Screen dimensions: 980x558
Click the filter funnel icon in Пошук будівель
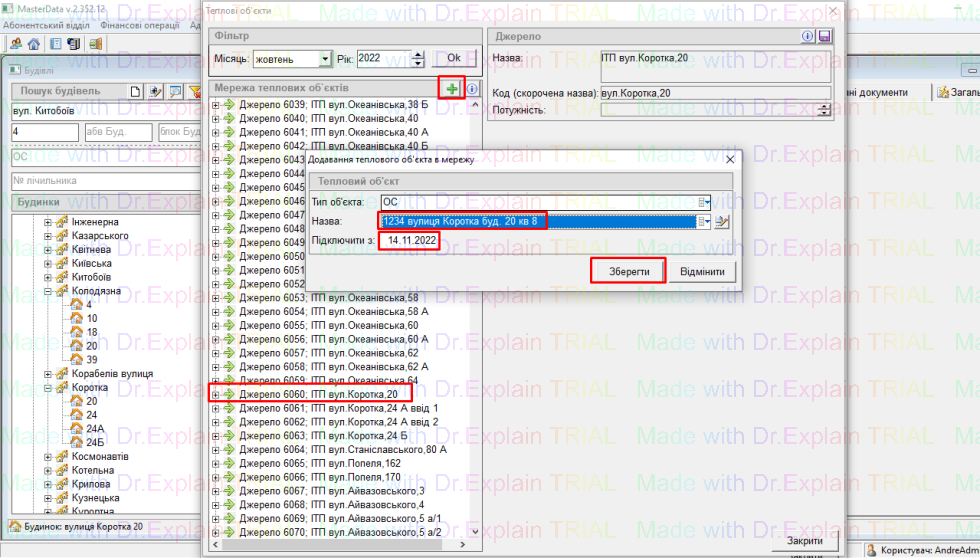tap(195, 92)
